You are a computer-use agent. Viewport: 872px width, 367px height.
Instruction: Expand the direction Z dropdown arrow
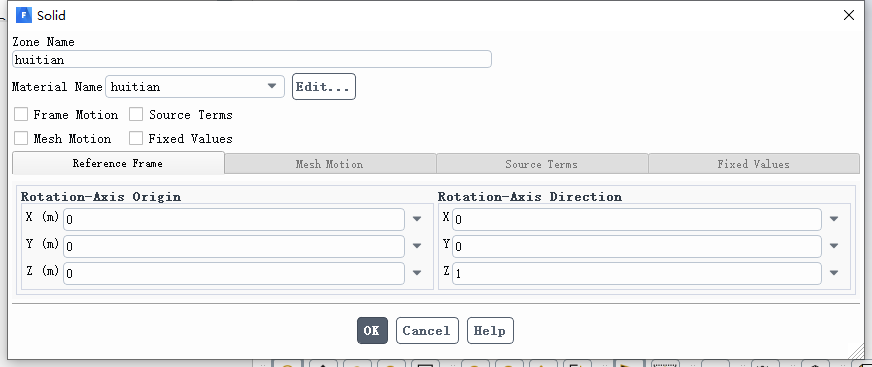coord(834,273)
